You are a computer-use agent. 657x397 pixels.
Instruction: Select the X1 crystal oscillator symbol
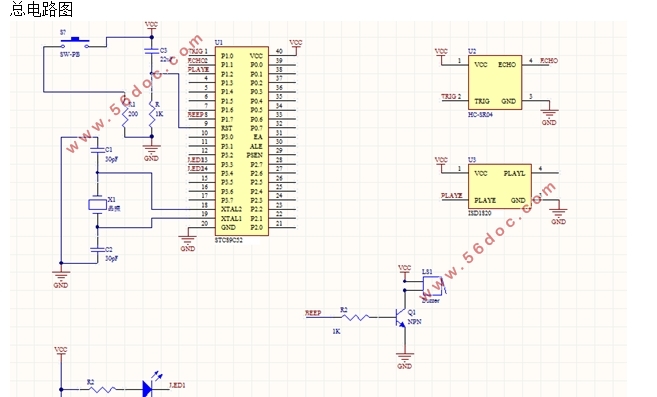tap(97, 205)
